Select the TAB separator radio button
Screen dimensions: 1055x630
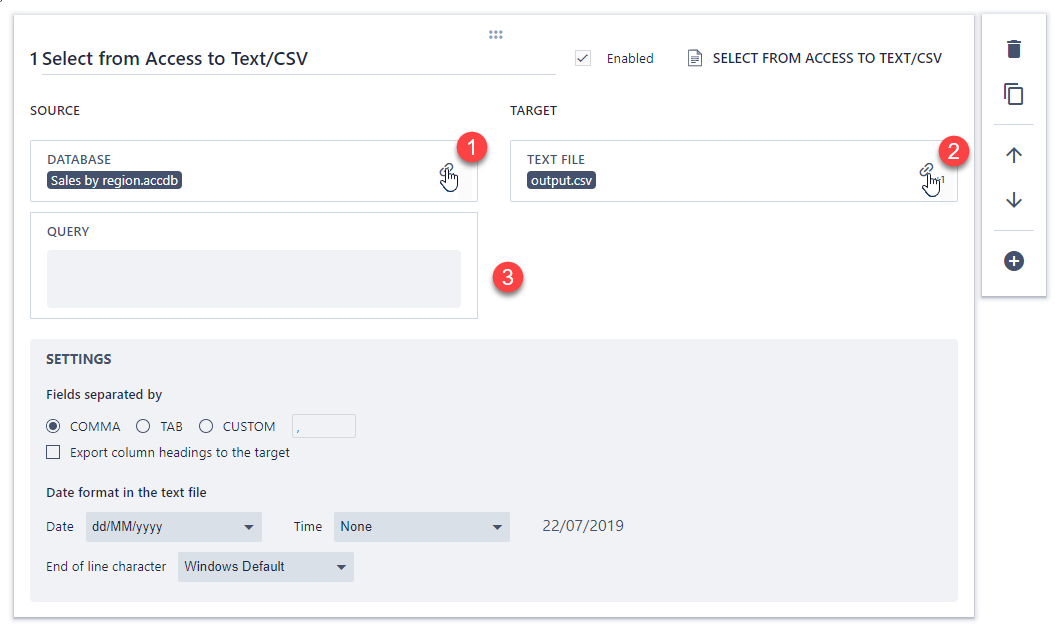143,426
